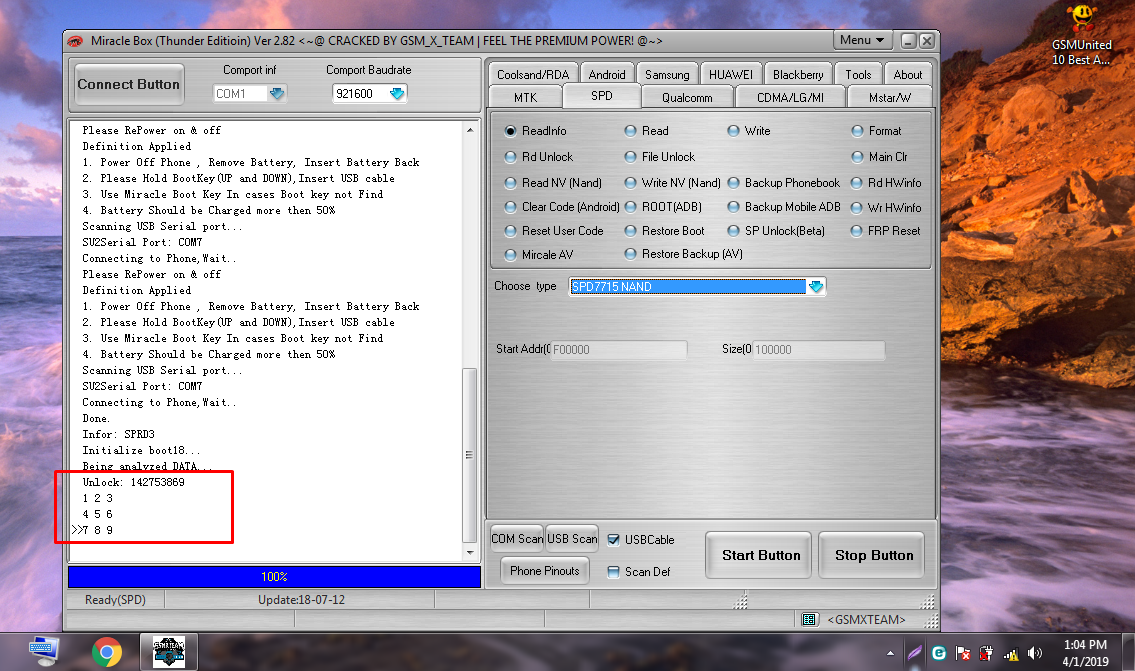The width and height of the screenshot is (1135, 671).
Task: Click the COM Scan button
Action: click(517, 539)
